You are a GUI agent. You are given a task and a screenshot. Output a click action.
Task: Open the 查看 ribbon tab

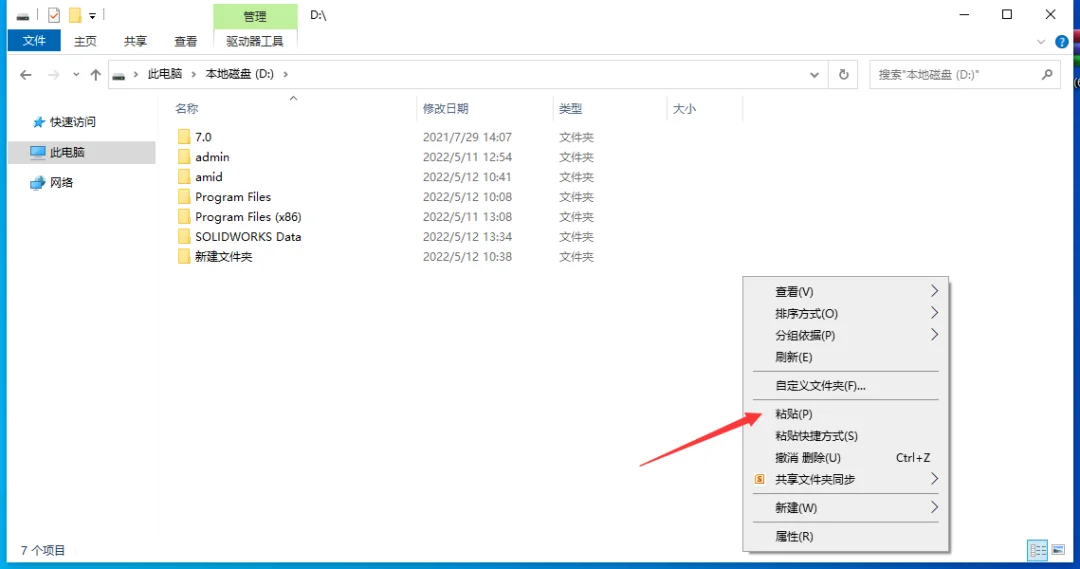[x=185, y=41]
